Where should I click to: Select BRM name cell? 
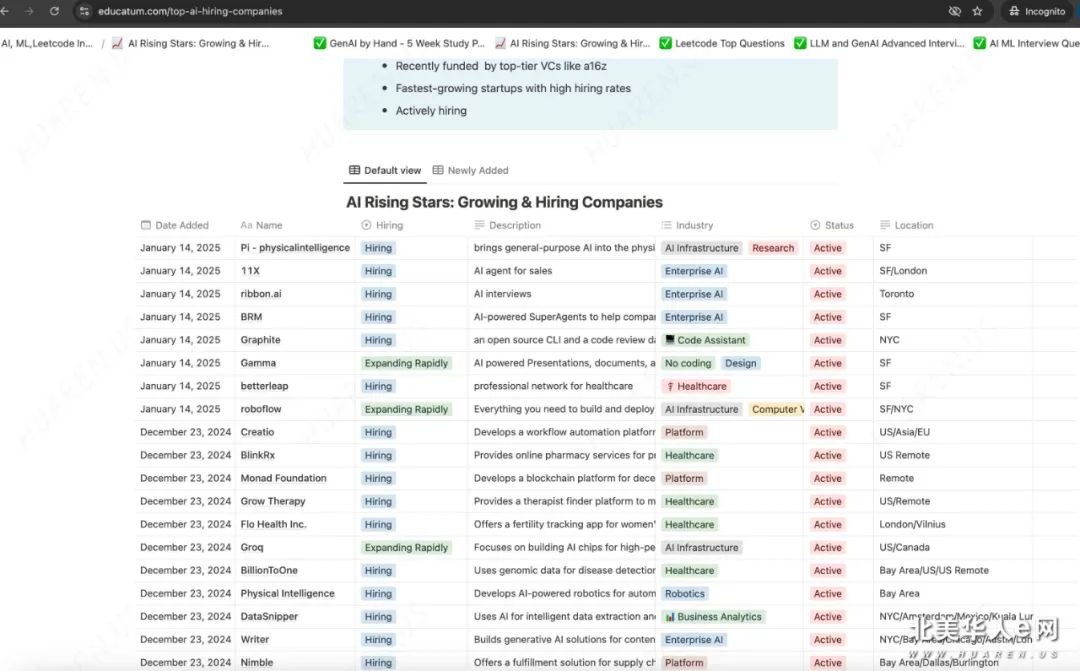click(251, 317)
